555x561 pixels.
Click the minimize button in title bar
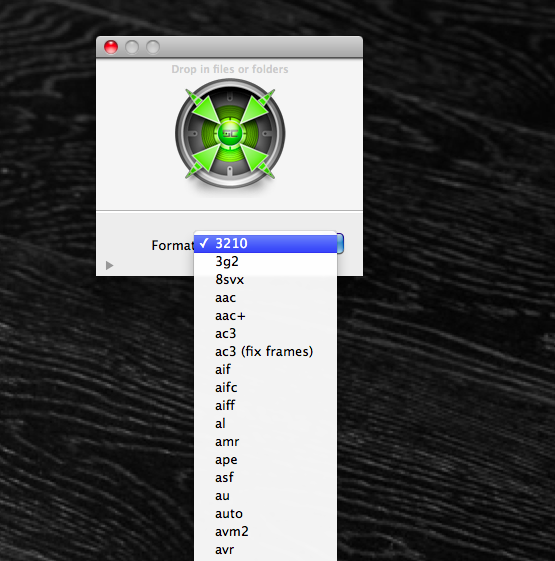[132, 47]
